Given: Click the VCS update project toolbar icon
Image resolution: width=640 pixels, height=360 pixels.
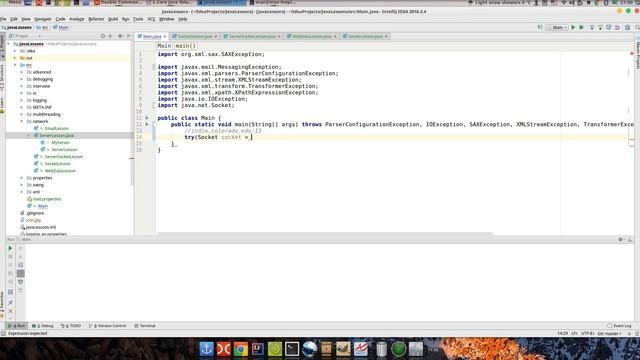Looking at the screenshot, I should click(591, 27).
